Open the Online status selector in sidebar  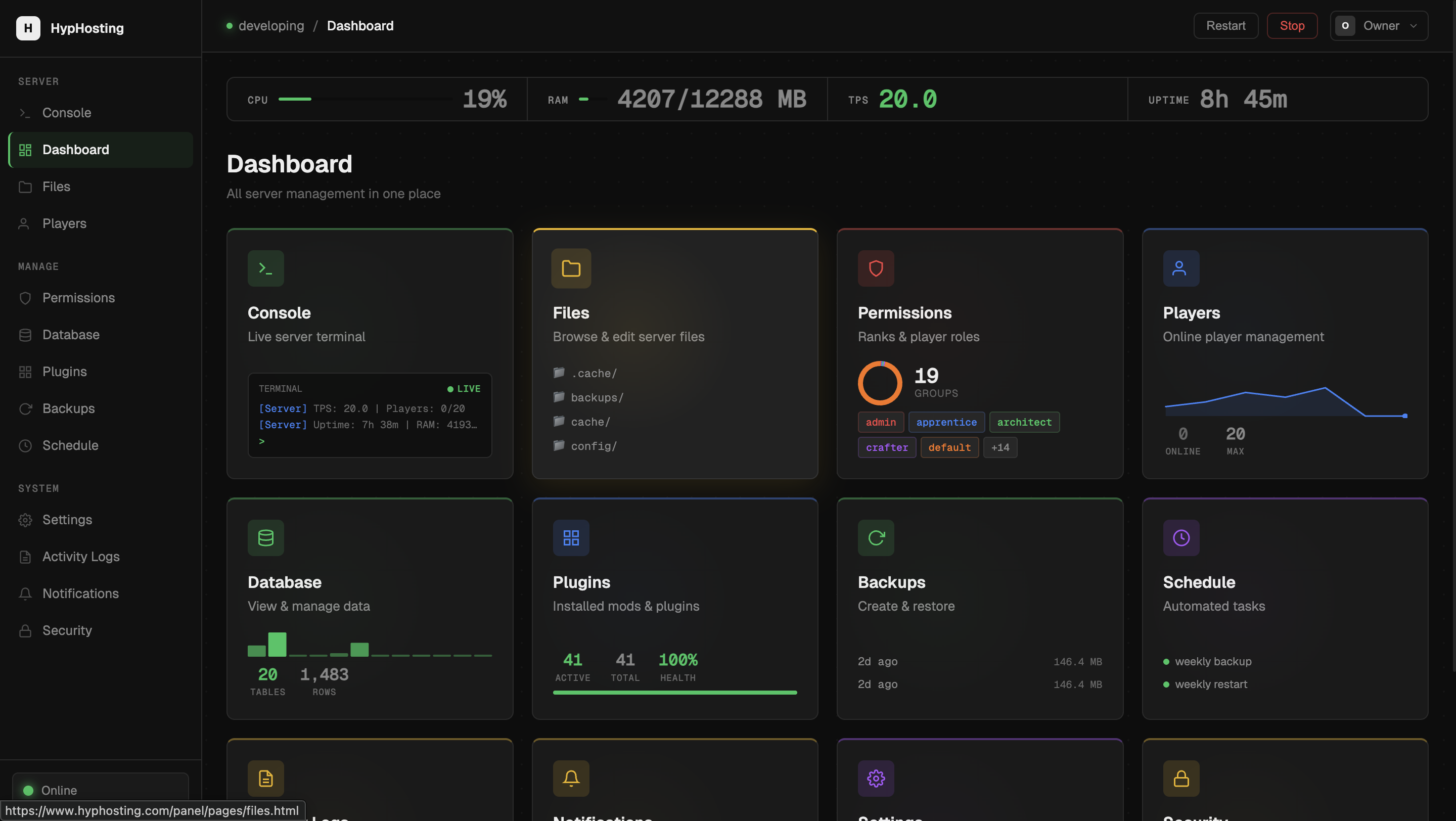click(101, 790)
